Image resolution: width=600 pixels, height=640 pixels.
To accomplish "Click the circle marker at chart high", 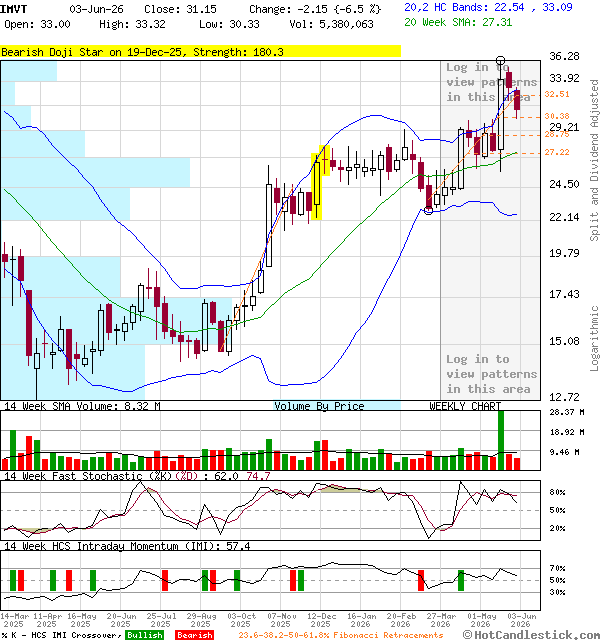I will (x=500, y=60).
